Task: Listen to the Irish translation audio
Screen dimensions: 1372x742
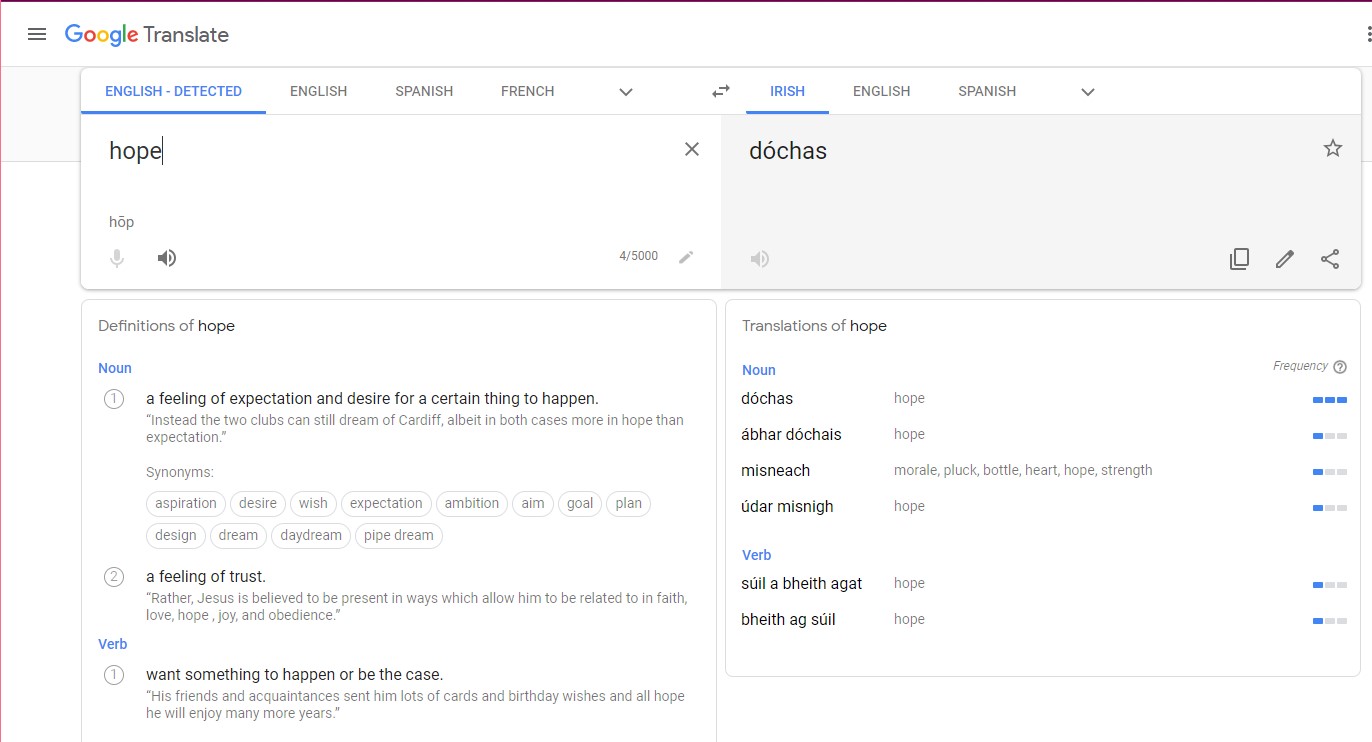Action: (760, 259)
